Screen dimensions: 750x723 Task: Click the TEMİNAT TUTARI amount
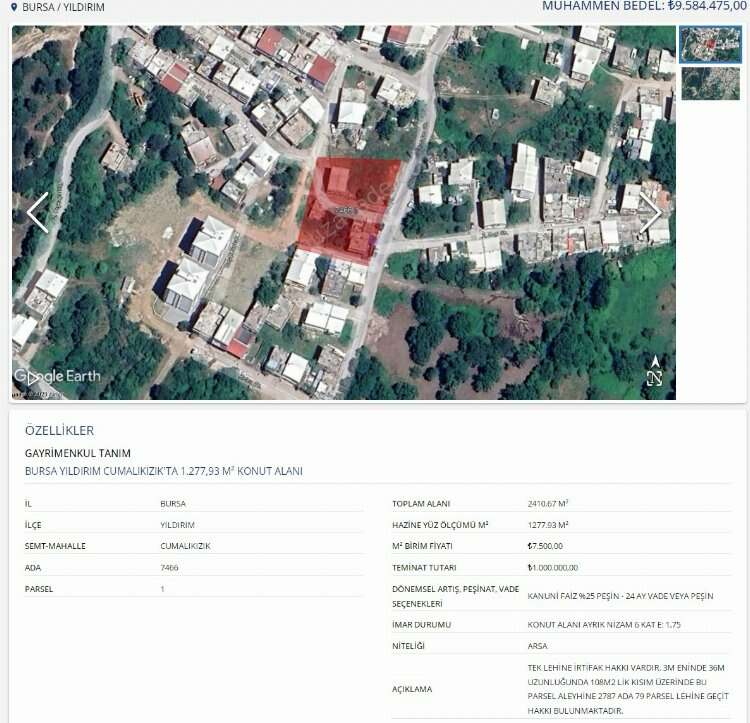pos(552,567)
